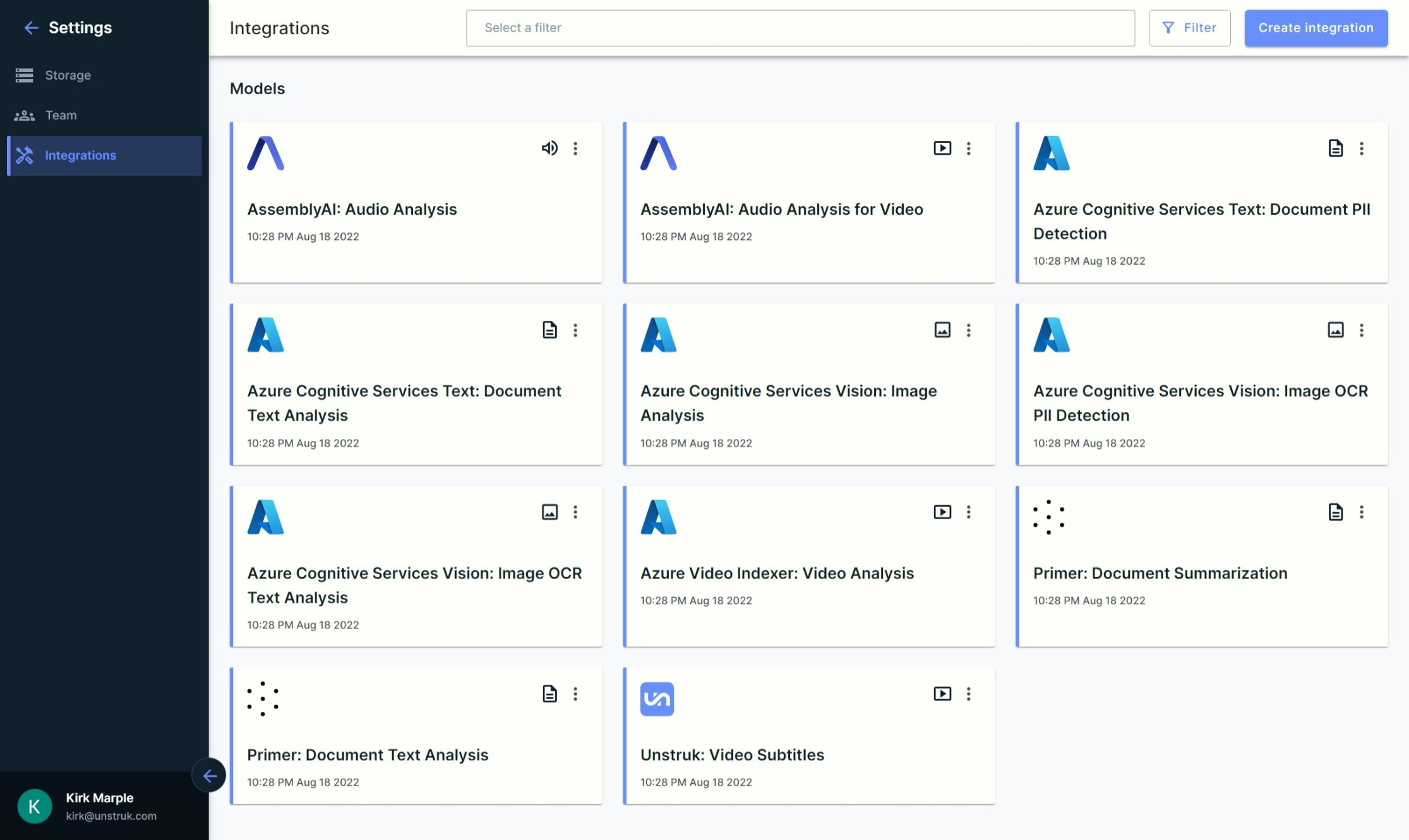This screenshot has height=840, width=1409.
Task: Click the Integrations page heading
Action: coord(279,28)
